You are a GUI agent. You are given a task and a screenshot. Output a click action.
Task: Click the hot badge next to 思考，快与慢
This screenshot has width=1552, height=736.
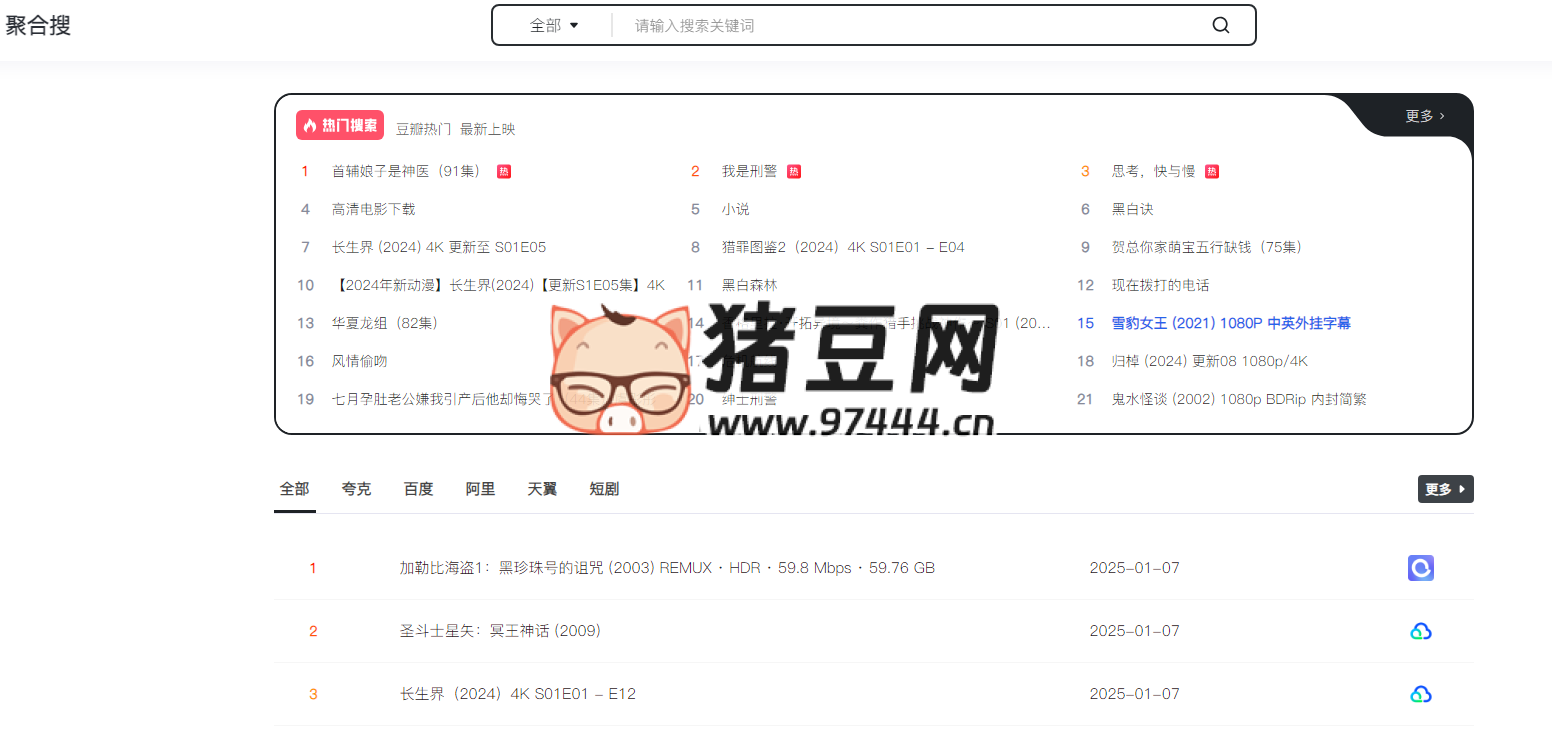point(1212,172)
